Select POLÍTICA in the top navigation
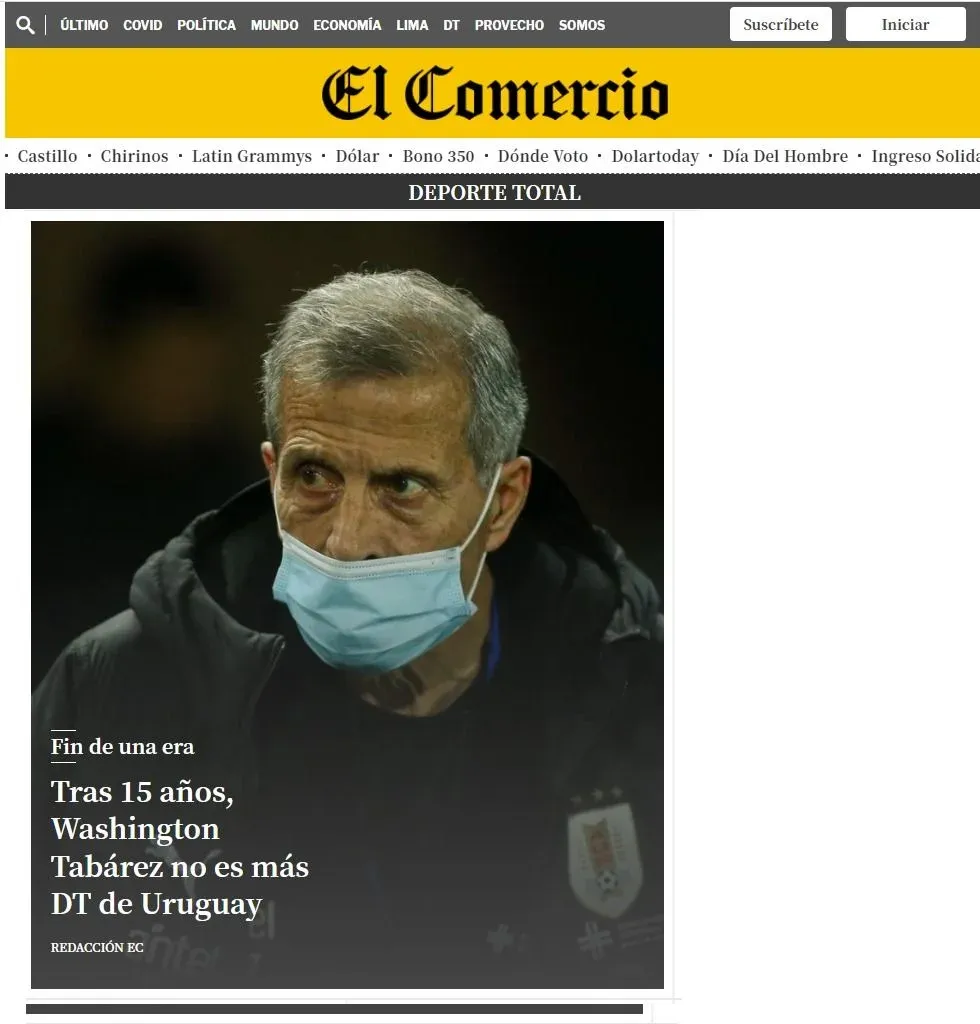The width and height of the screenshot is (980, 1024). point(206,25)
